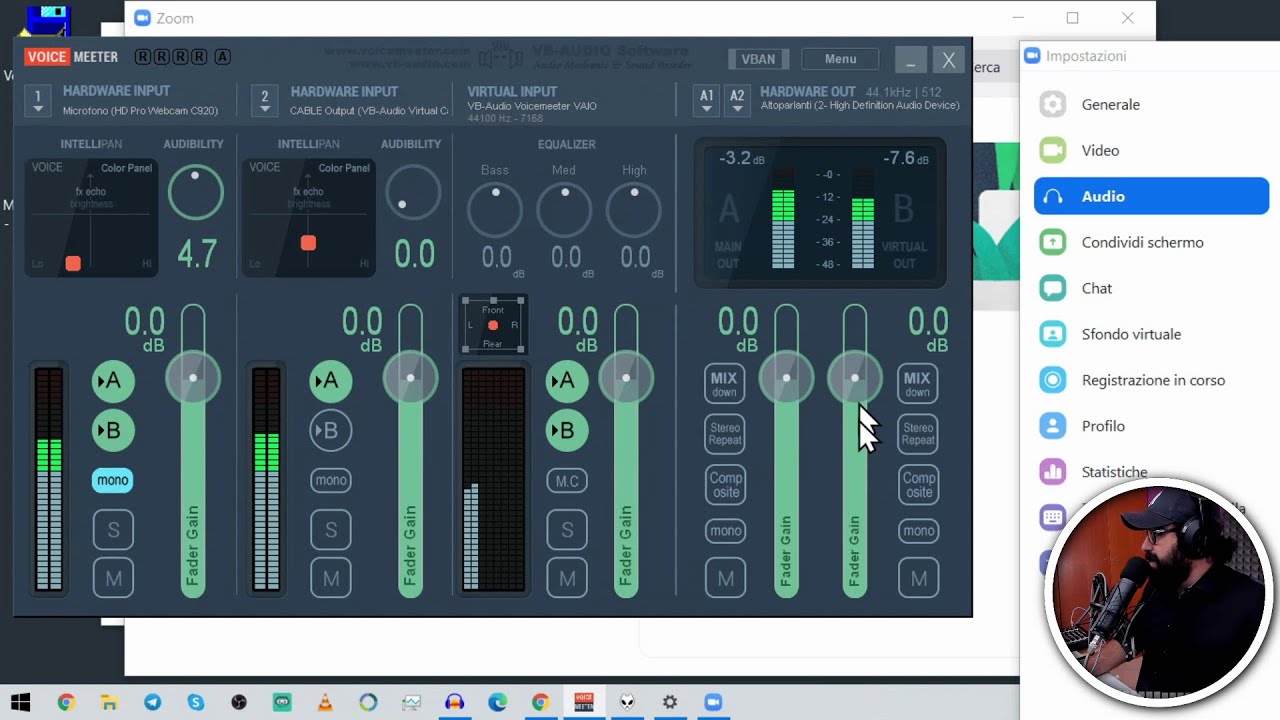Open hardware input 2 device selector
Viewport: 1280px width, 720px height.
point(264,101)
